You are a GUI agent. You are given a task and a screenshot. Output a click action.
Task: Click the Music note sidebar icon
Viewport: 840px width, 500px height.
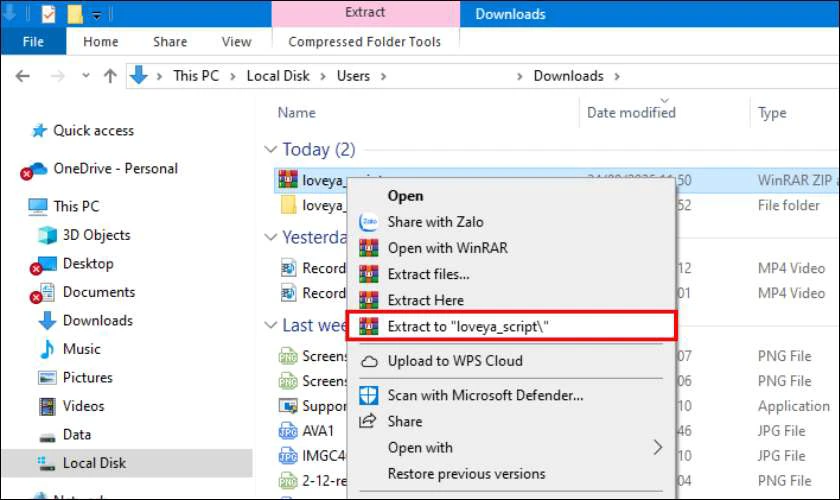pos(47,349)
